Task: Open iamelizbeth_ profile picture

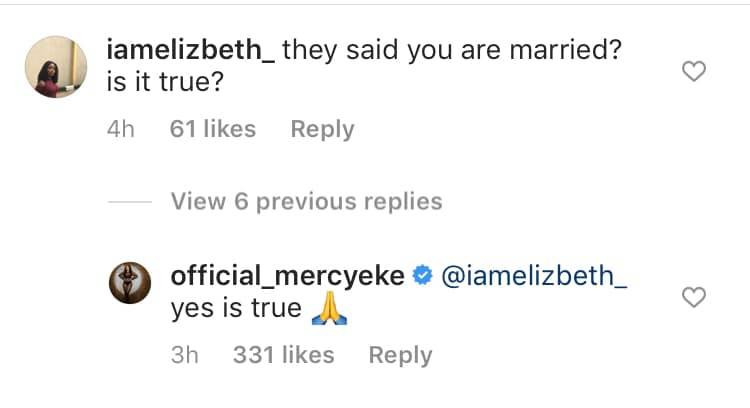Action: (55, 67)
